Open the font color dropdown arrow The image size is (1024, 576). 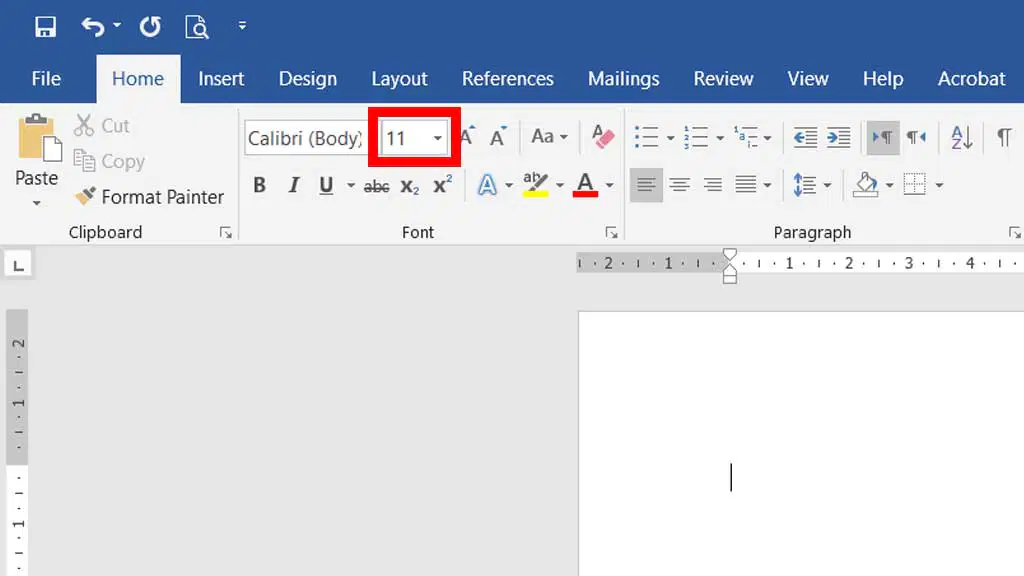609,185
